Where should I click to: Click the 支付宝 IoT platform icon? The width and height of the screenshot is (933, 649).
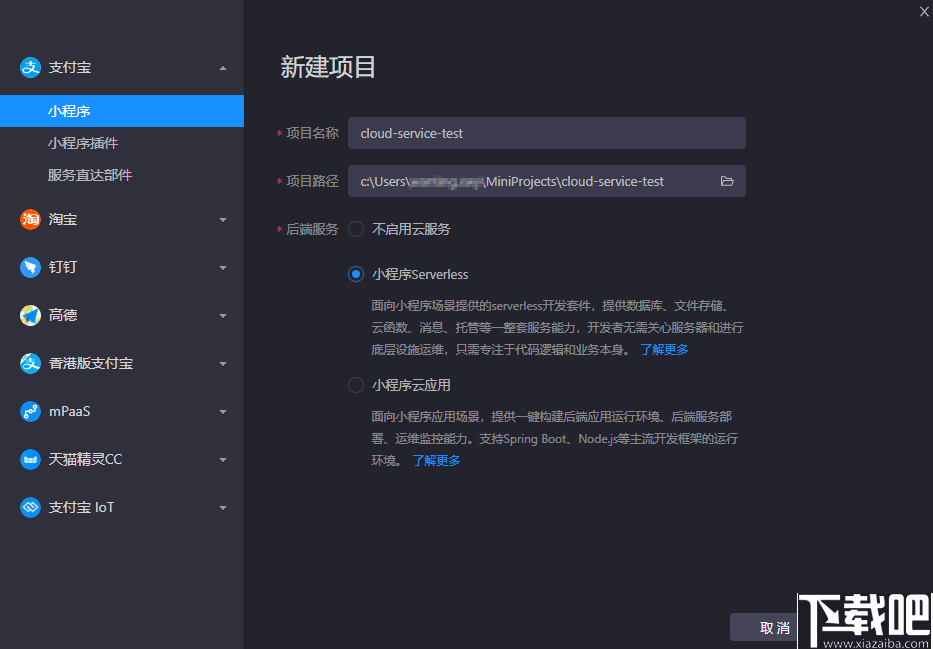30,507
